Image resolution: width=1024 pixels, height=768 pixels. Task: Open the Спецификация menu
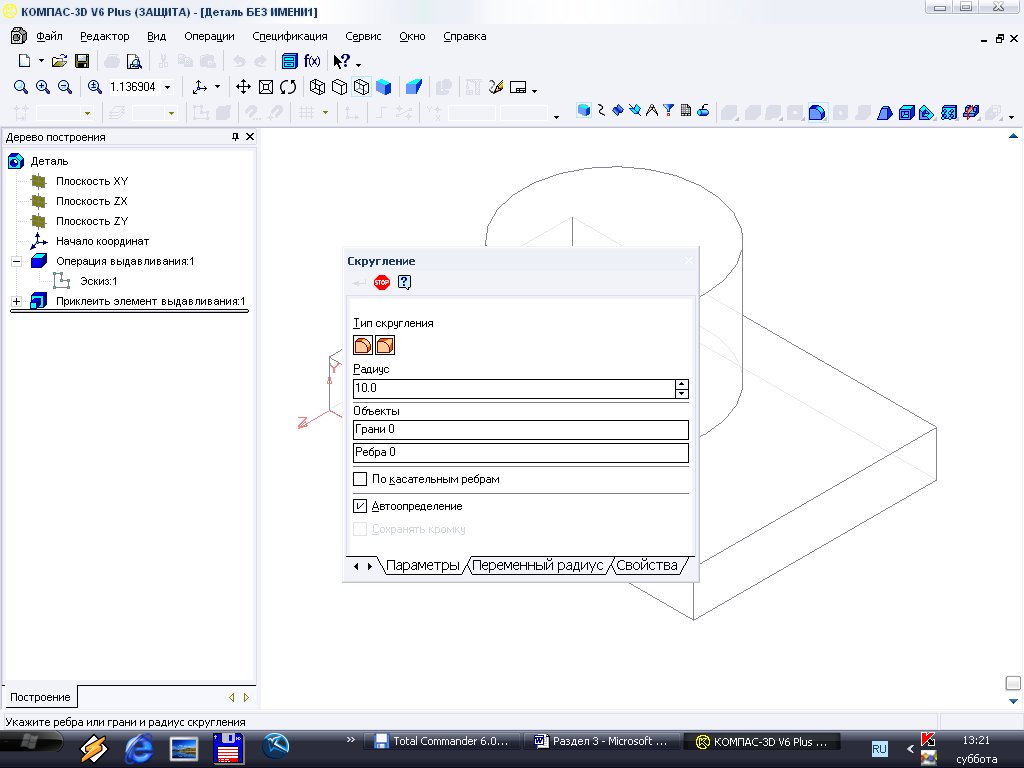pos(290,37)
